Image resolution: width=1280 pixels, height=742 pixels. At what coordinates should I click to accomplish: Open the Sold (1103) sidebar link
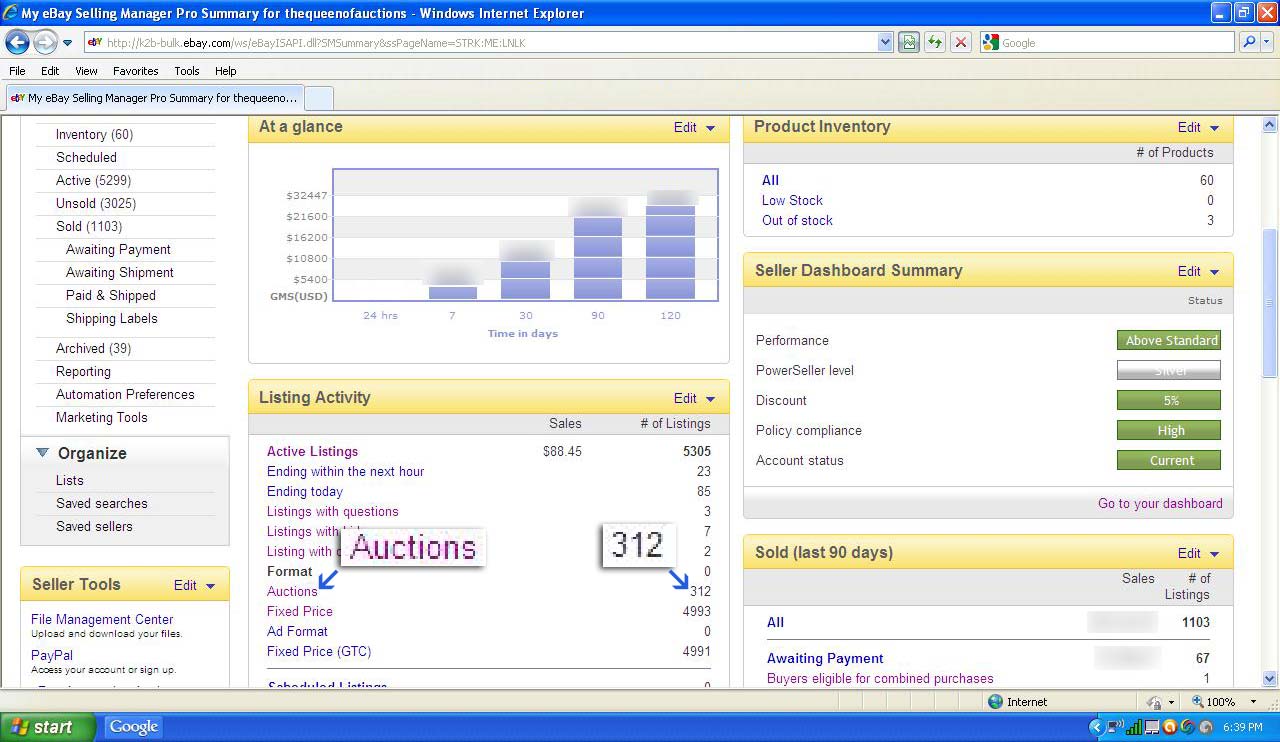point(89,226)
